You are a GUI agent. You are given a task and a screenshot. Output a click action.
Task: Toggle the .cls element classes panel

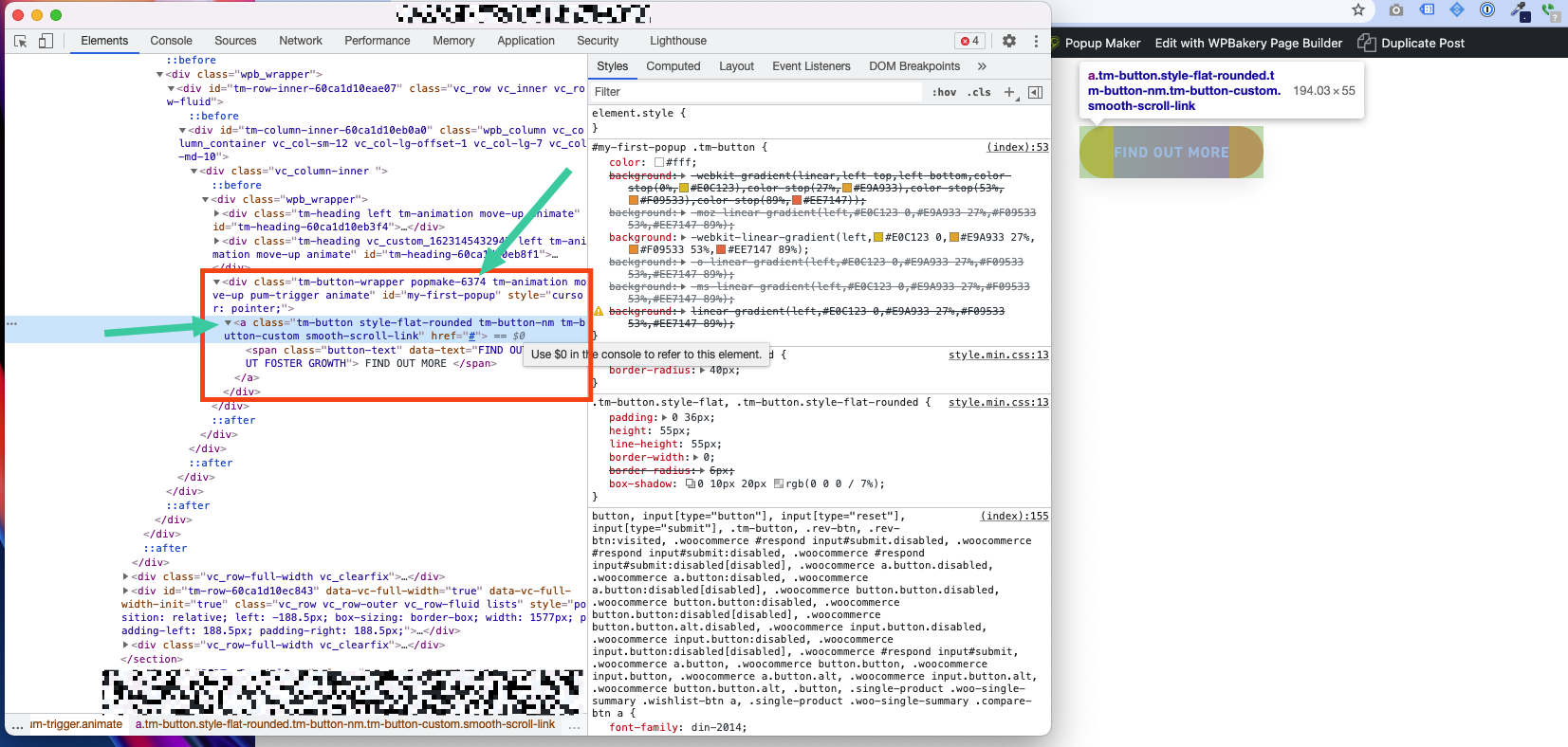click(x=980, y=92)
